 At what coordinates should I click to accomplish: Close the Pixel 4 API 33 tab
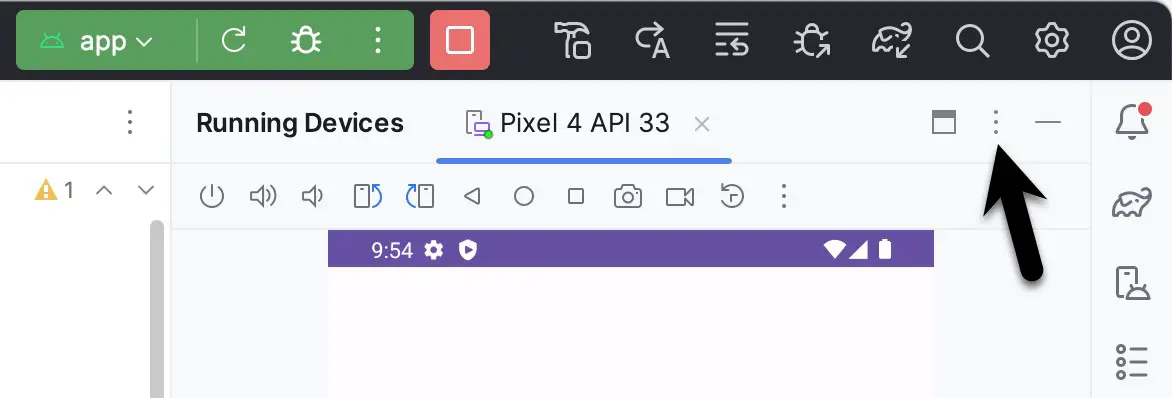701,124
